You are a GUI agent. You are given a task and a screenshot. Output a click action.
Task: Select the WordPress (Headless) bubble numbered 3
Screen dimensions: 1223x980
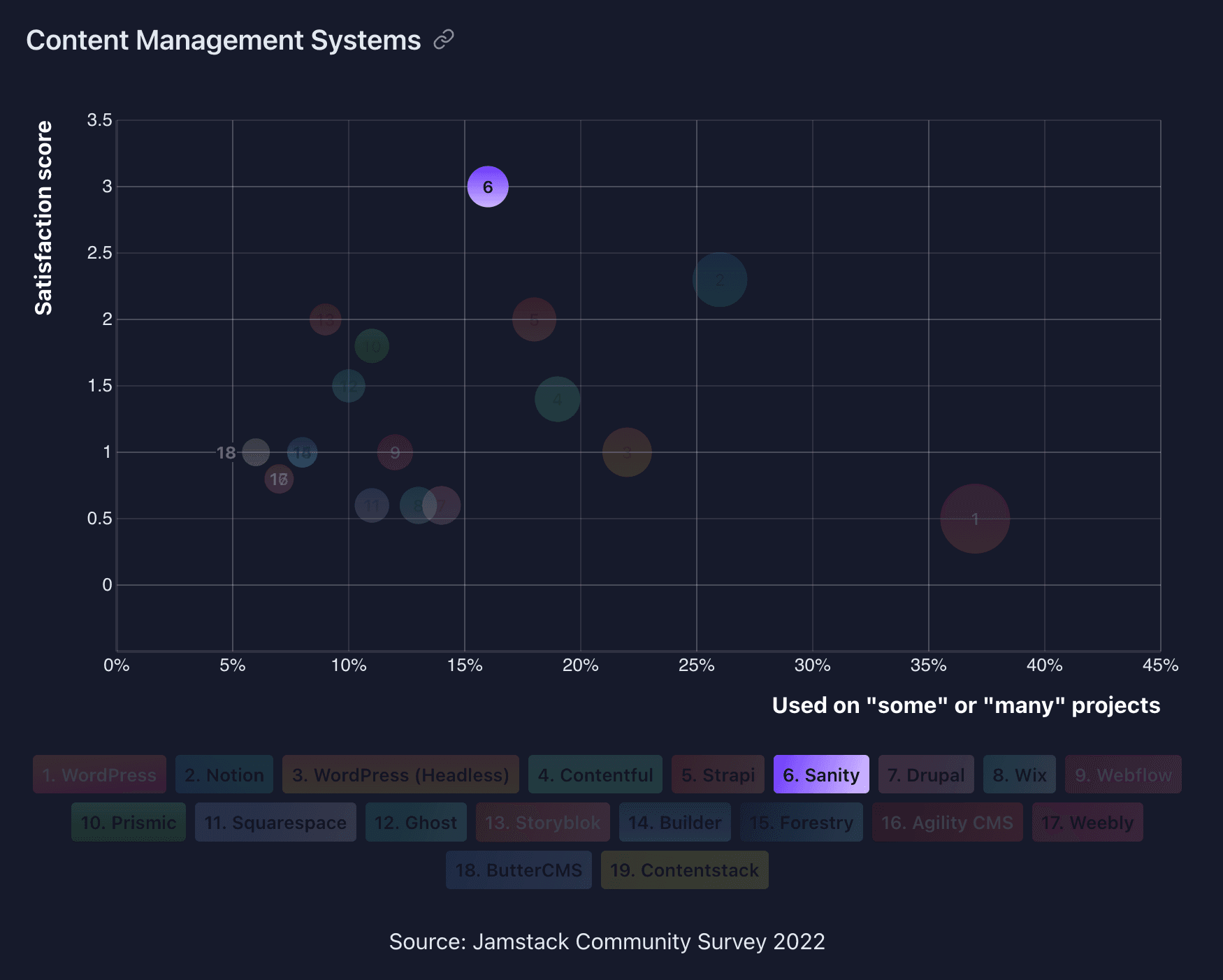(627, 452)
